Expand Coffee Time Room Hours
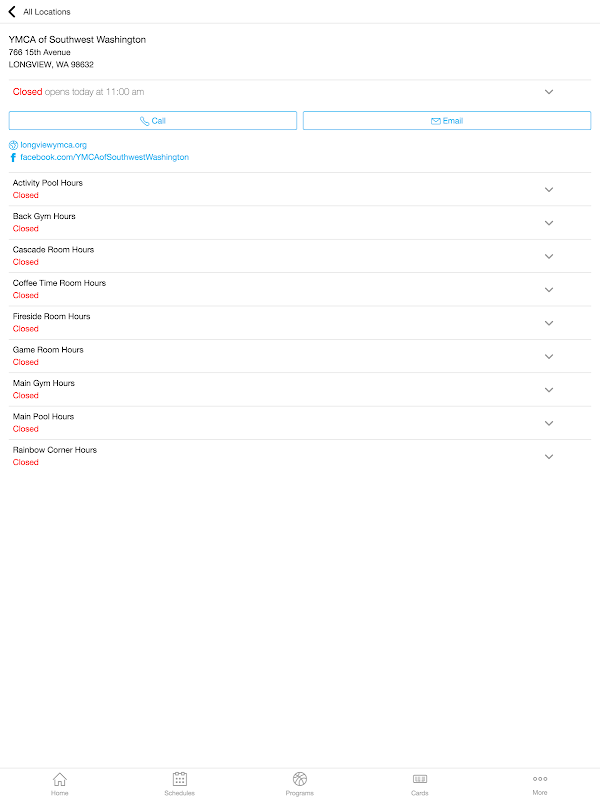This screenshot has width=600, height=800. click(549, 290)
